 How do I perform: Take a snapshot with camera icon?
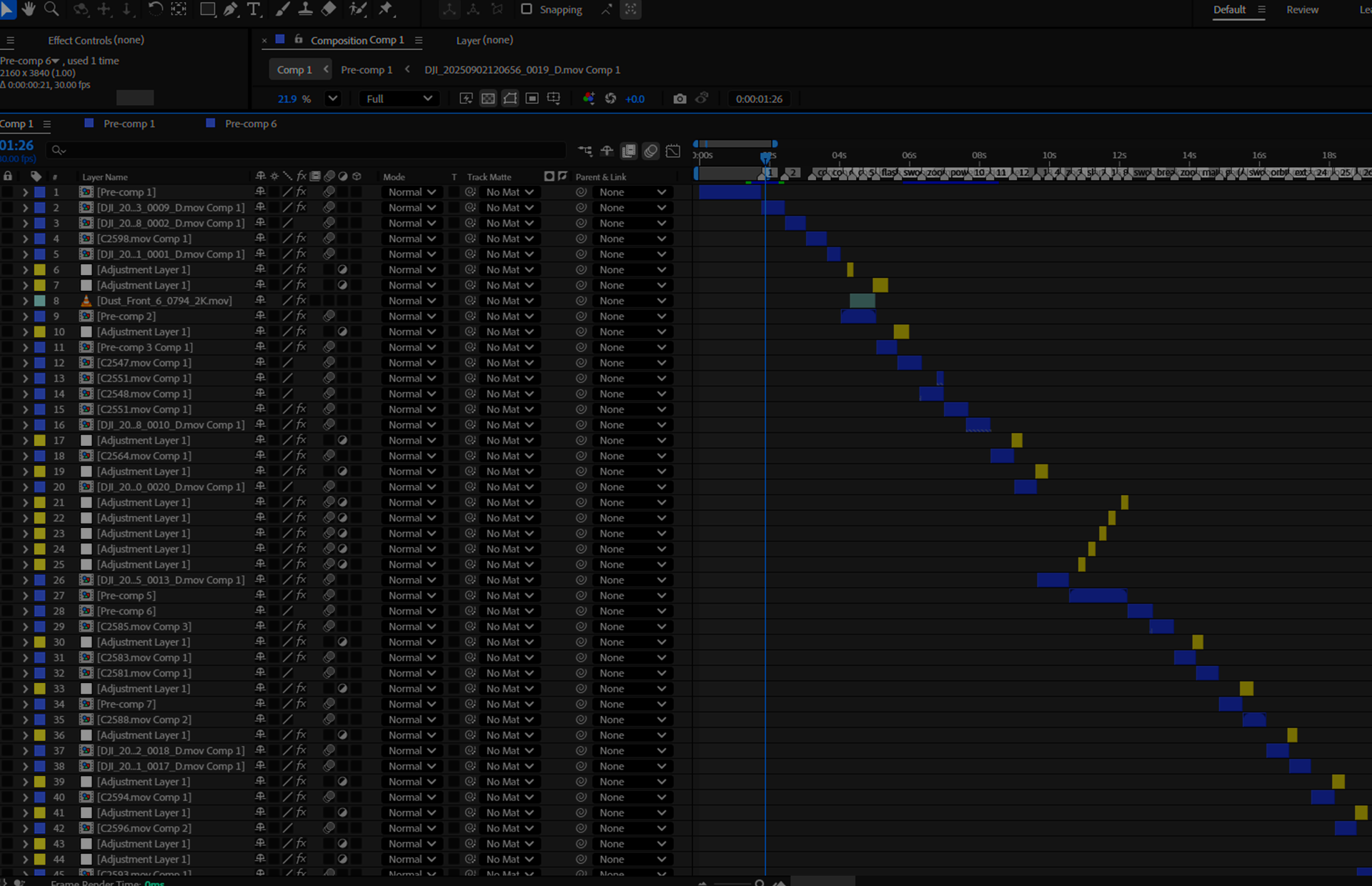pyautogui.click(x=680, y=99)
